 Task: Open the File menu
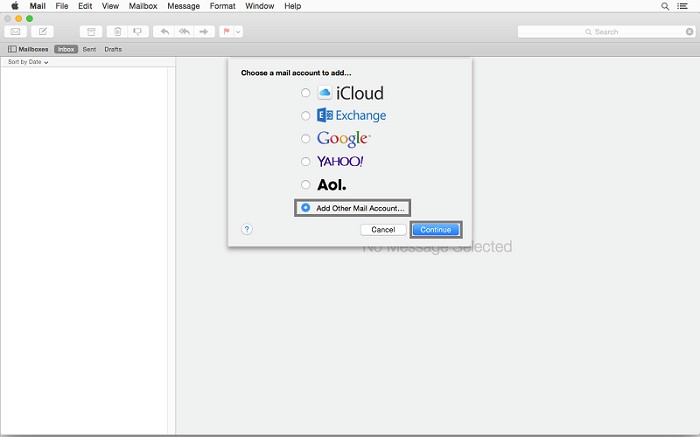62,6
